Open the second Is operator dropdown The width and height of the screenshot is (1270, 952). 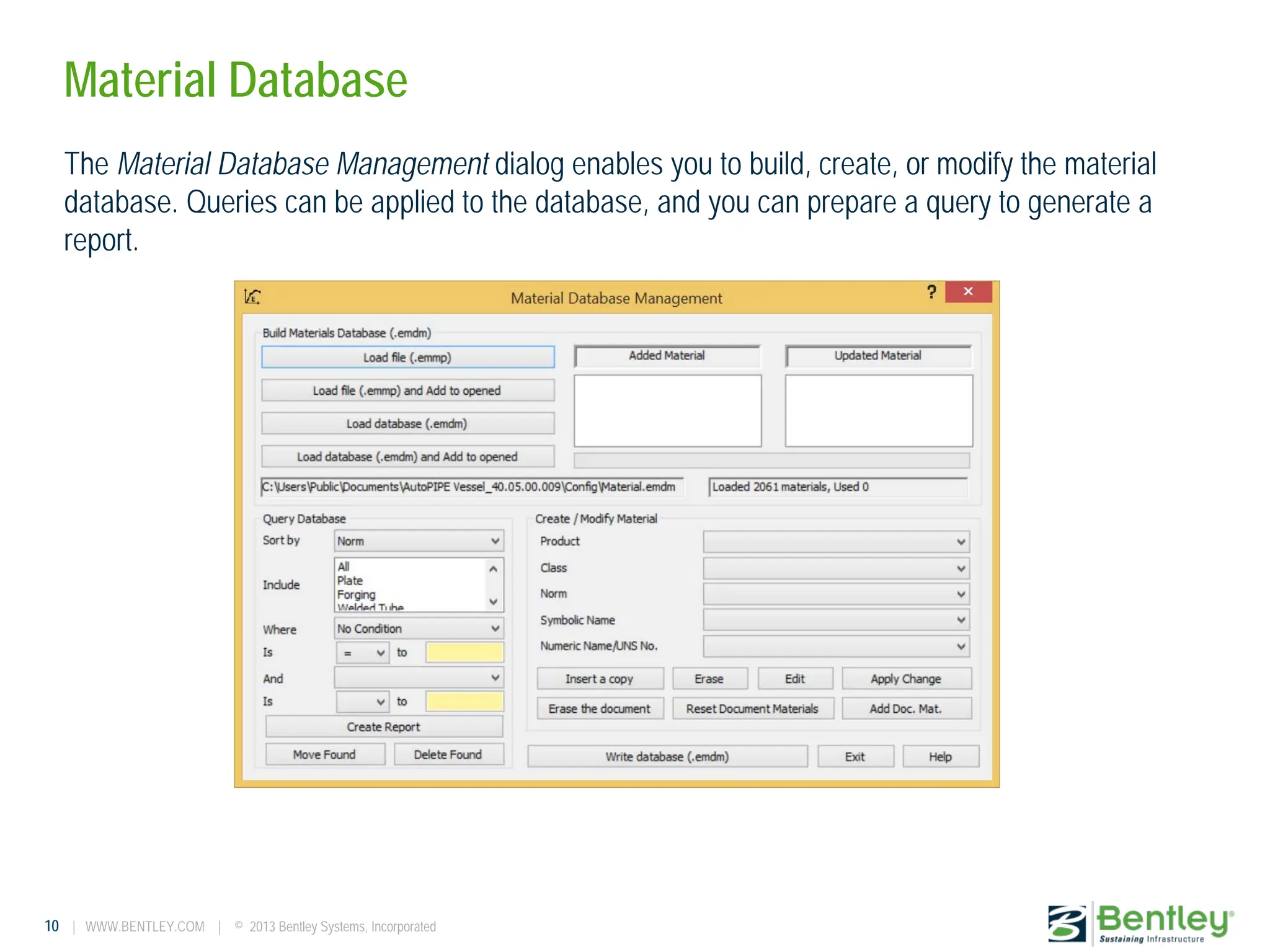[x=363, y=702]
